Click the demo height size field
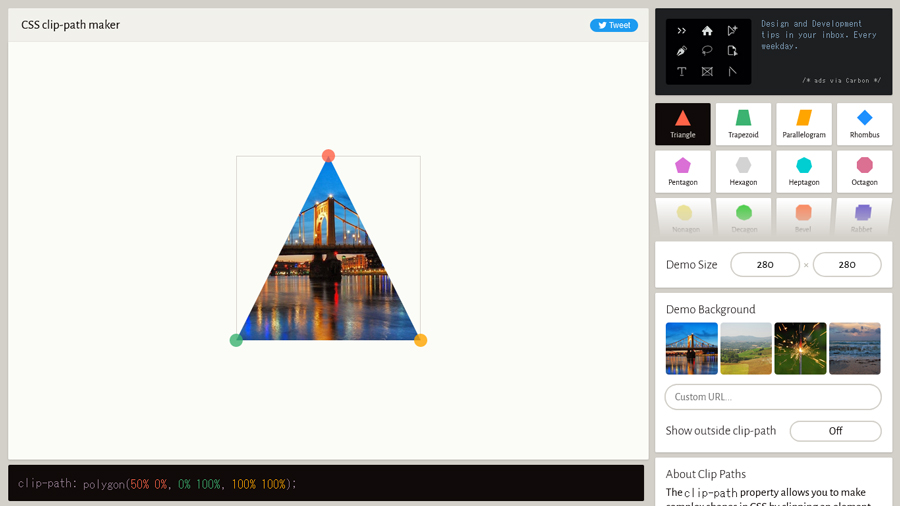Image resolution: width=900 pixels, height=506 pixels. click(x=847, y=265)
